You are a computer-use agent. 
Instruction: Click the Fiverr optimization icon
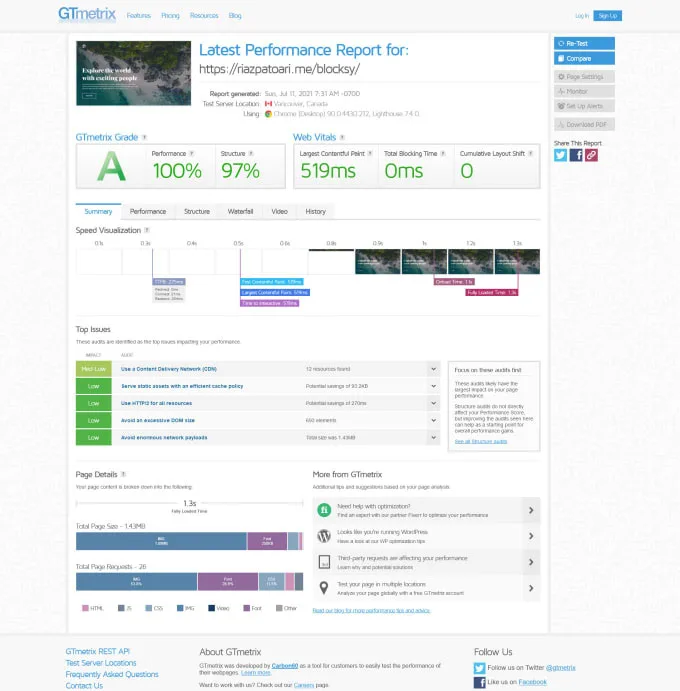(324, 510)
